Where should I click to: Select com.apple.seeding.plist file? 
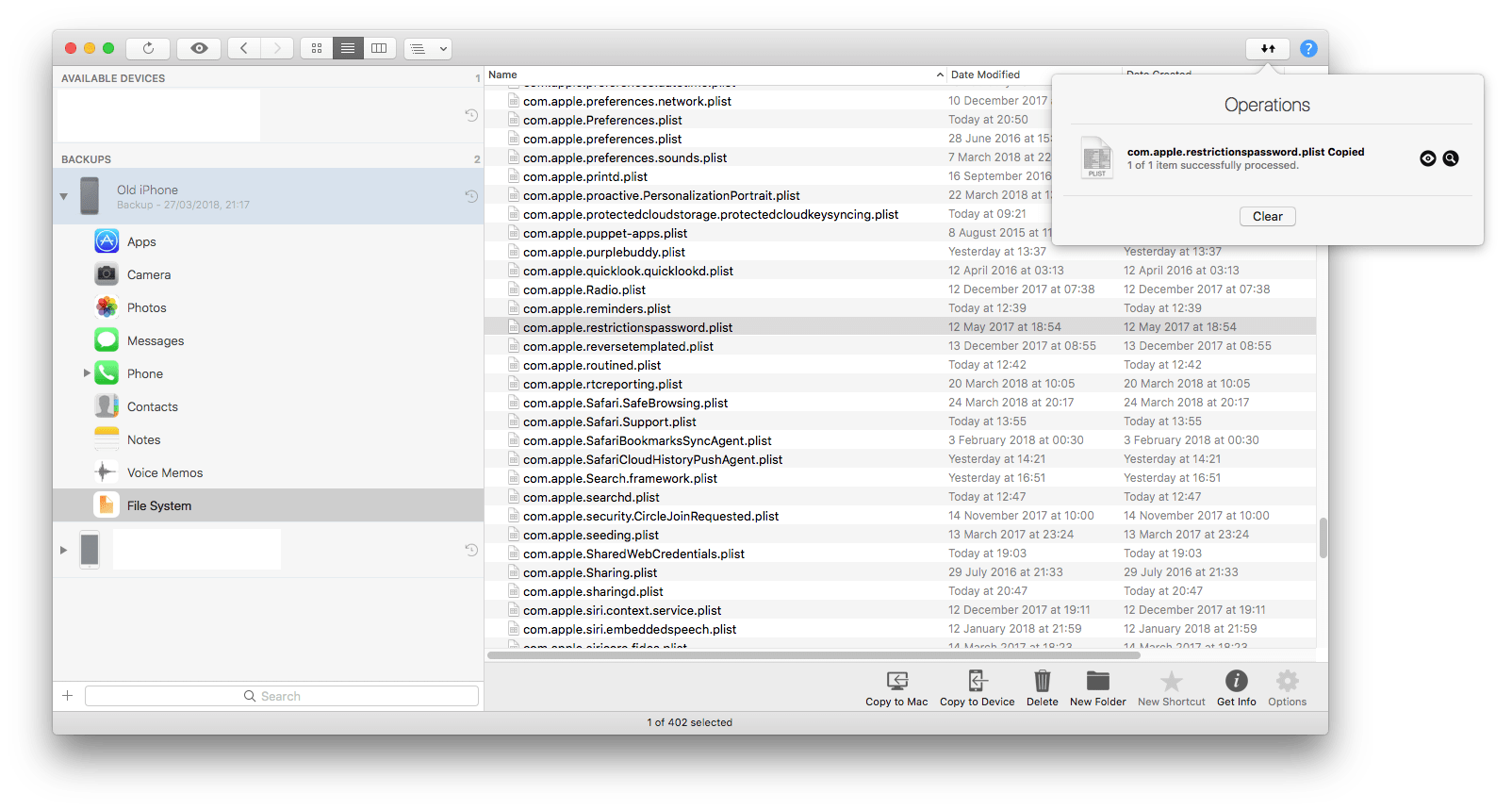tap(591, 535)
